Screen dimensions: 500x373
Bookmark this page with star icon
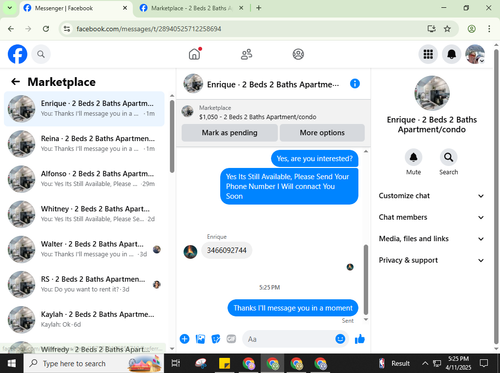(447, 29)
